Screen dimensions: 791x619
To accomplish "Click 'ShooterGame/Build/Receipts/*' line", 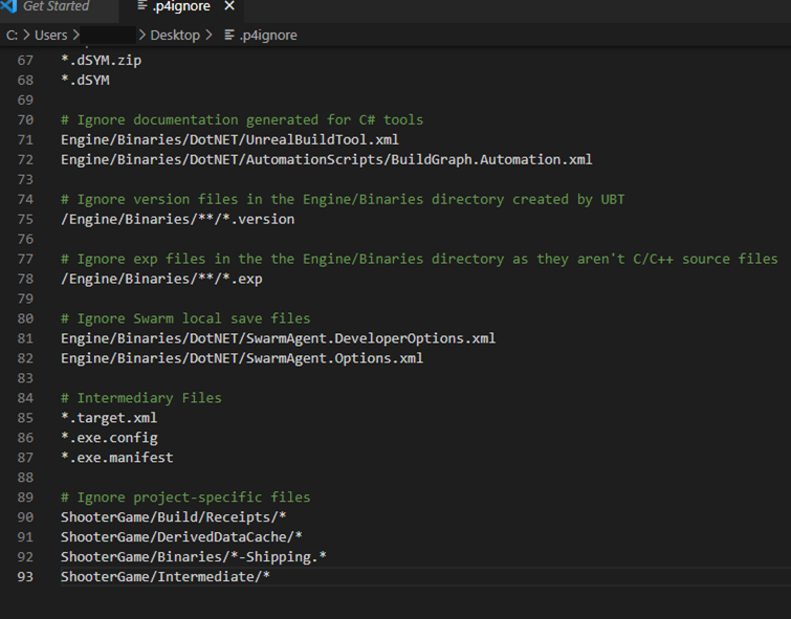I will pos(174,517).
